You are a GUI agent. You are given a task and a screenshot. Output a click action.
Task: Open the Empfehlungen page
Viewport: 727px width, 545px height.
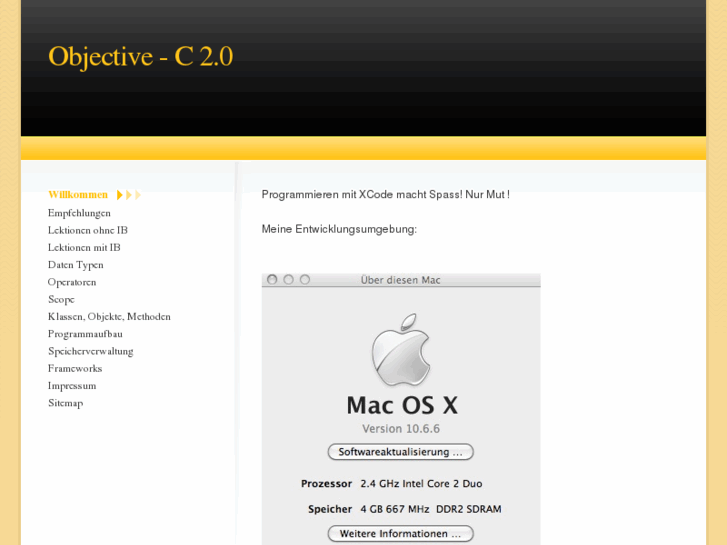(x=79, y=213)
